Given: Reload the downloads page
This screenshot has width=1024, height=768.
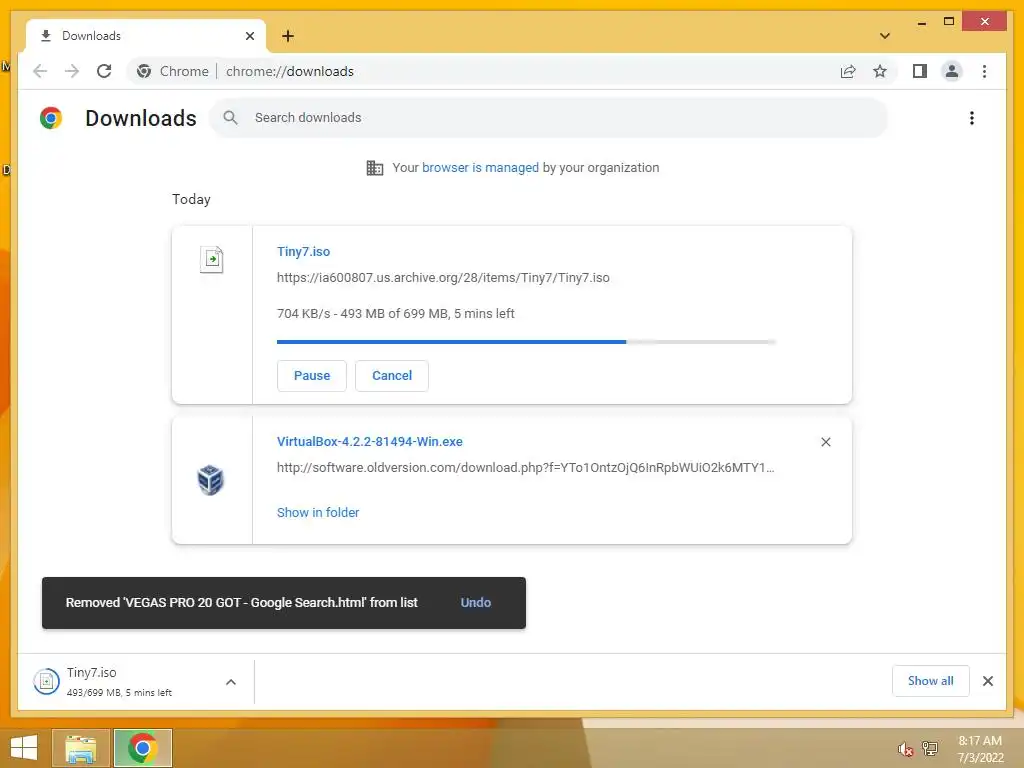Looking at the screenshot, I should (x=104, y=71).
